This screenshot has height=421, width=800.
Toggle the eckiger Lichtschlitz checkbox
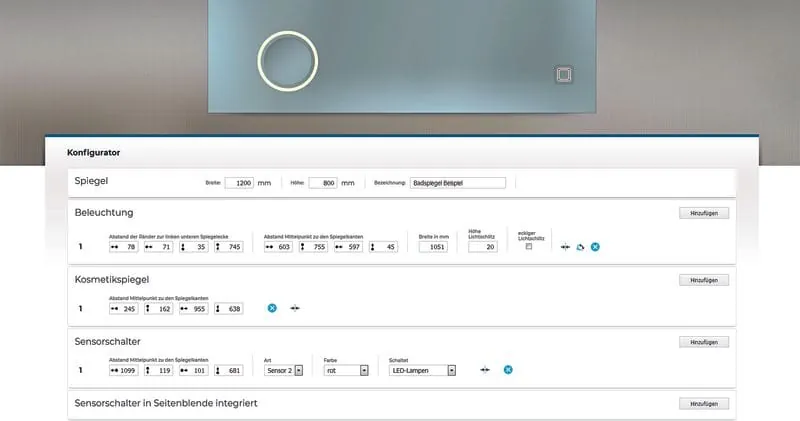(529, 246)
